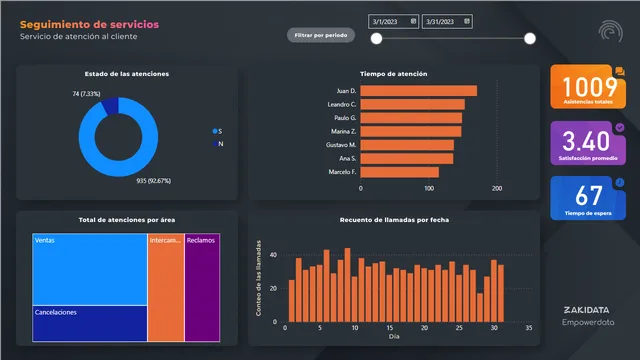
Task: Click the tallest bar near day 9
Action: [x=347, y=285]
